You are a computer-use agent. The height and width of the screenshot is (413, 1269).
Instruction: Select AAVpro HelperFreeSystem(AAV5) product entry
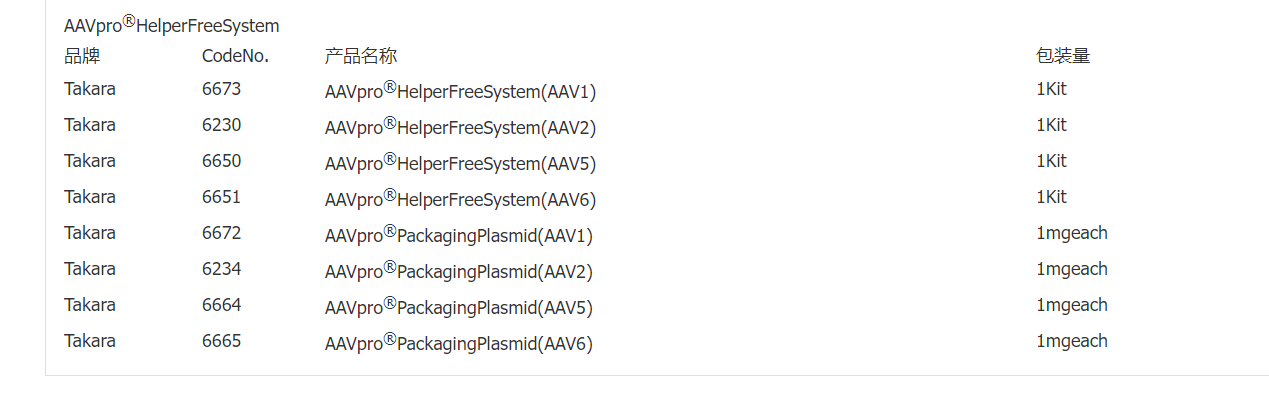coord(460,164)
